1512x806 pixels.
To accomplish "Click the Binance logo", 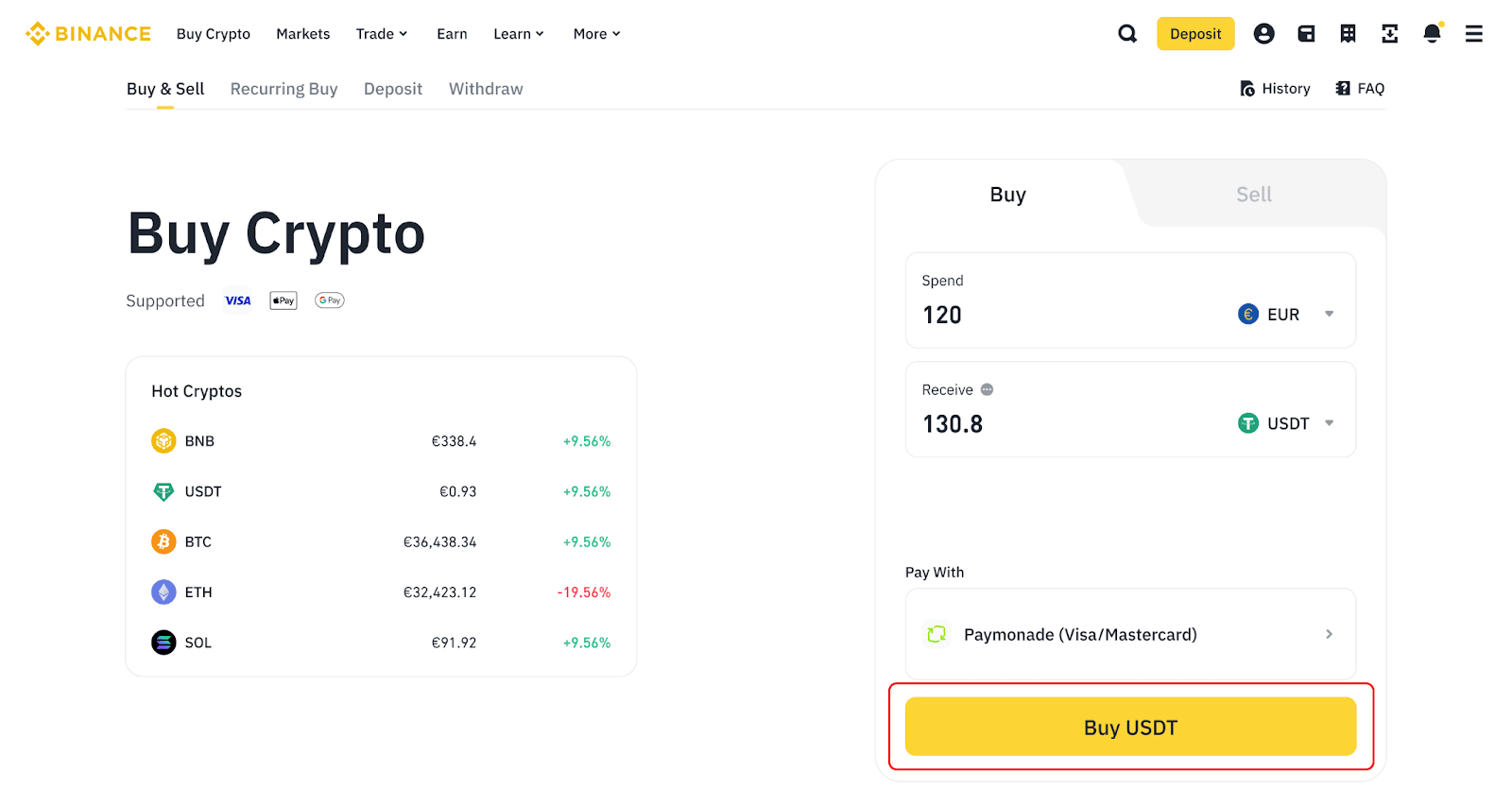I will (x=88, y=34).
